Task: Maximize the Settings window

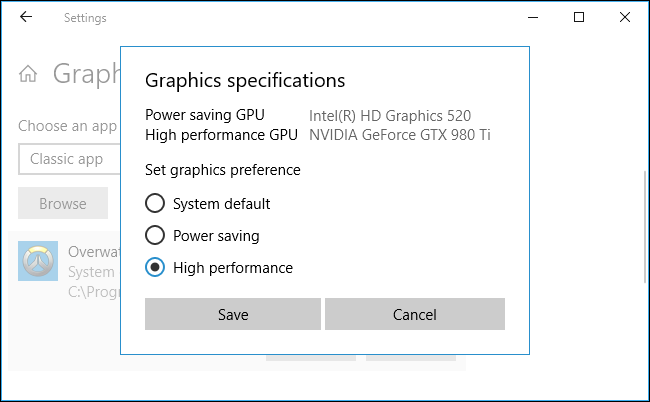Action: click(x=579, y=18)
